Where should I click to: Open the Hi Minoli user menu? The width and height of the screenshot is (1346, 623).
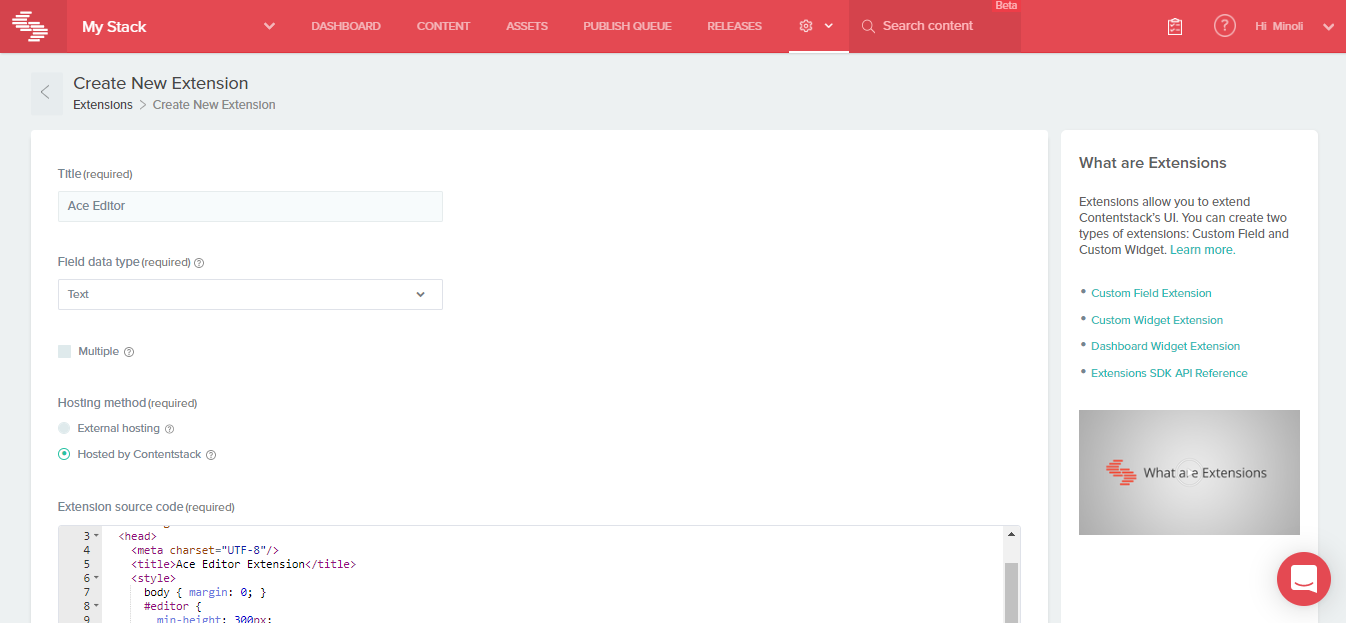coord(1294,26)
